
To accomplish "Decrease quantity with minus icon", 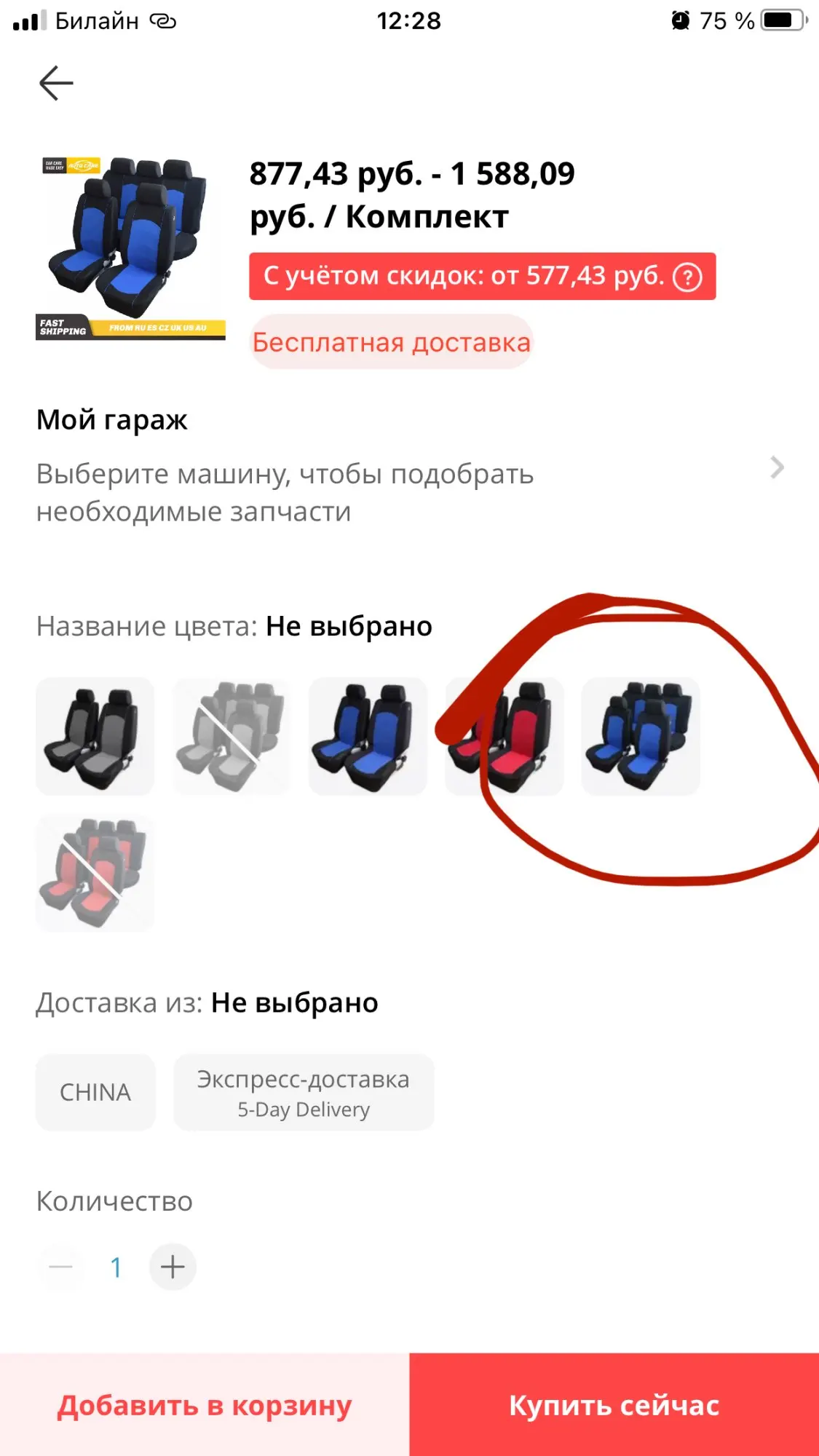I will coord(61,1267).
